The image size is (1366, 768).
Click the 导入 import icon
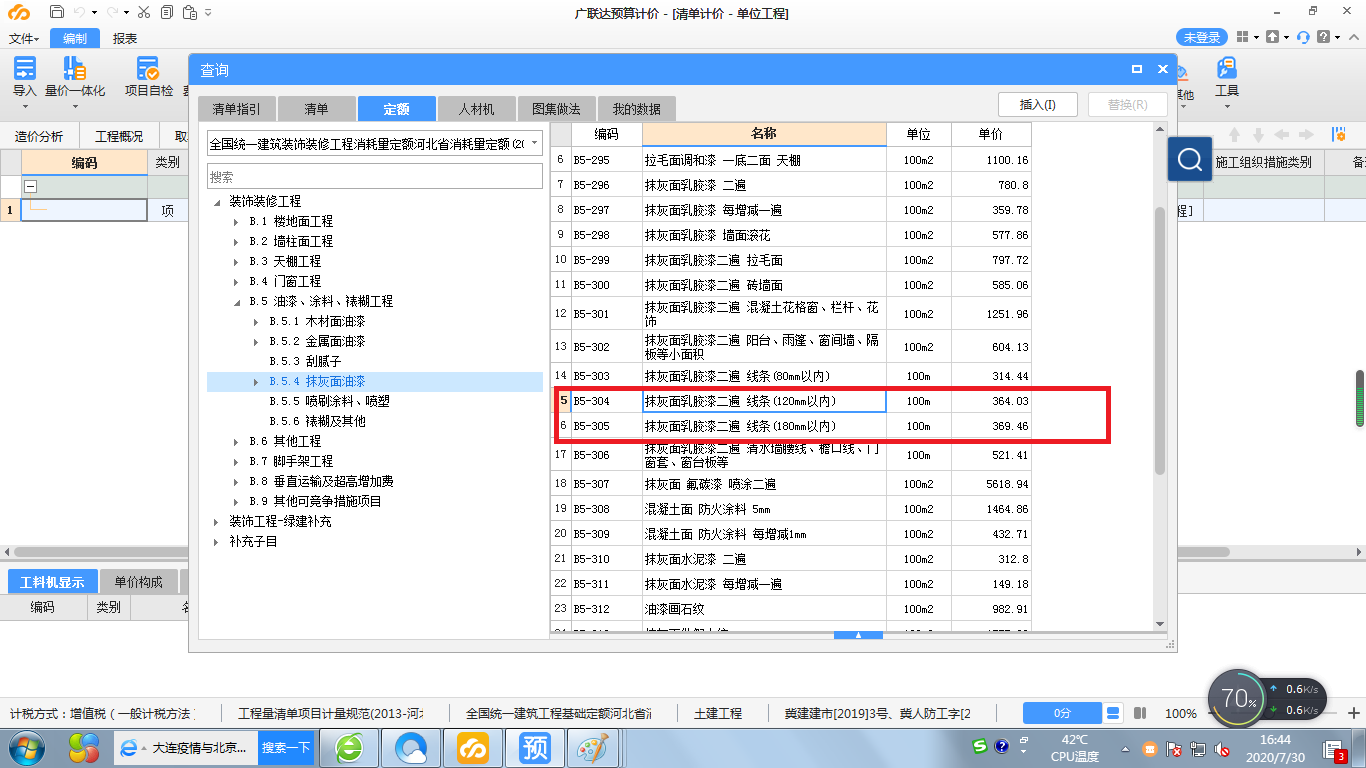coord(24,68)
